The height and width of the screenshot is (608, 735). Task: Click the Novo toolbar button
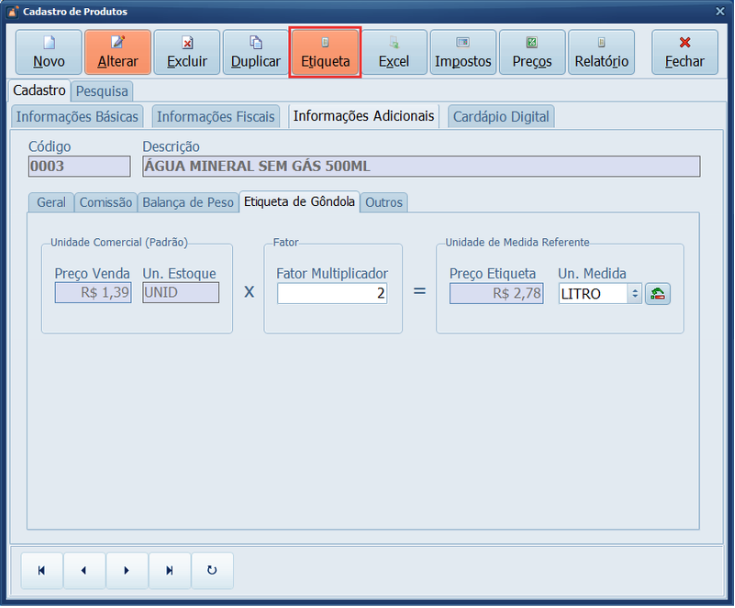pyautogui.click(x=49, y=52)
